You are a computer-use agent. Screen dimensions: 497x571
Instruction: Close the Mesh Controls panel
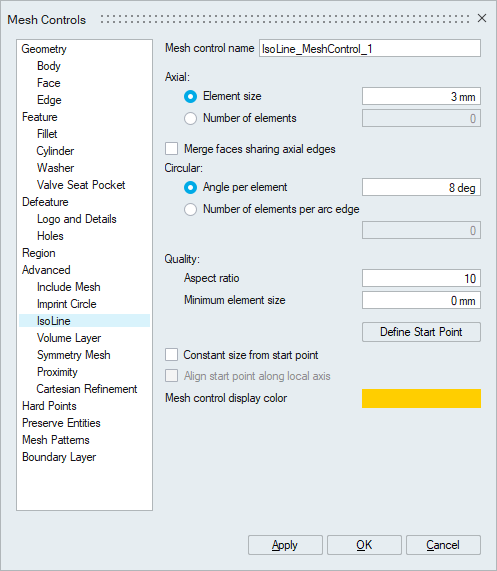pos(482,18)
